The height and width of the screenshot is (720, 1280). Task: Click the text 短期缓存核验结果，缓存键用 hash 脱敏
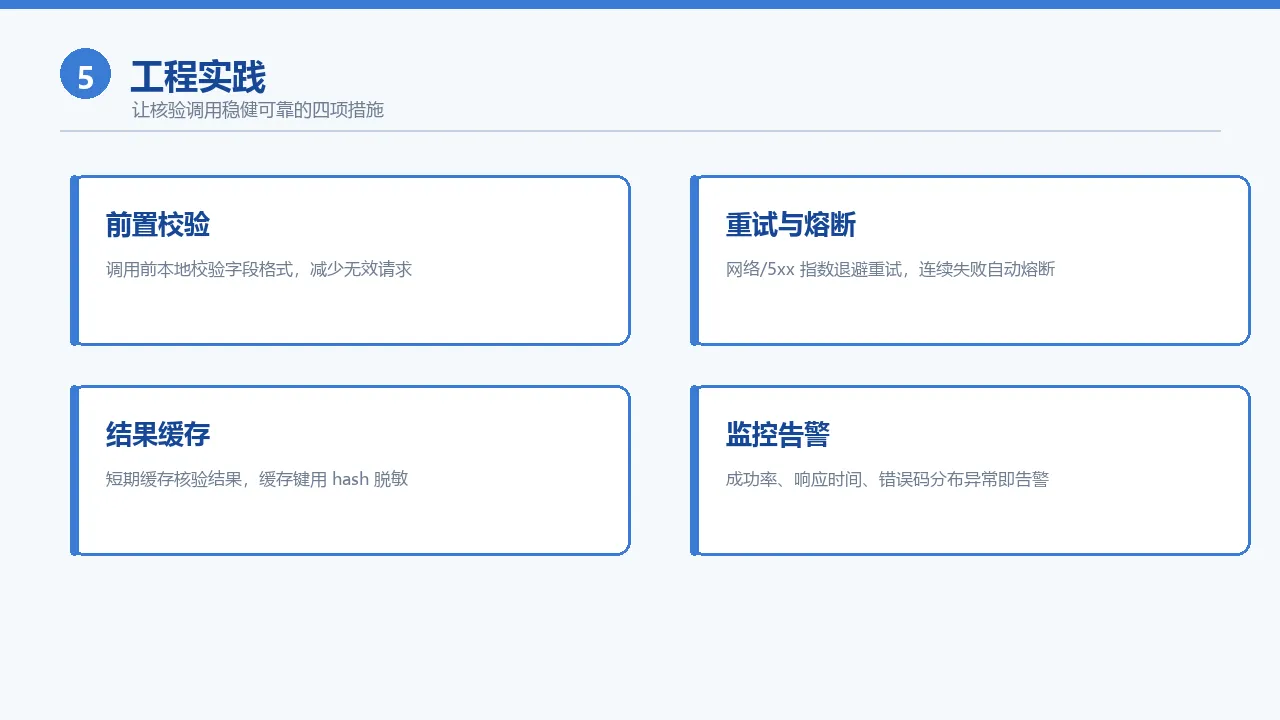(257, 479)
